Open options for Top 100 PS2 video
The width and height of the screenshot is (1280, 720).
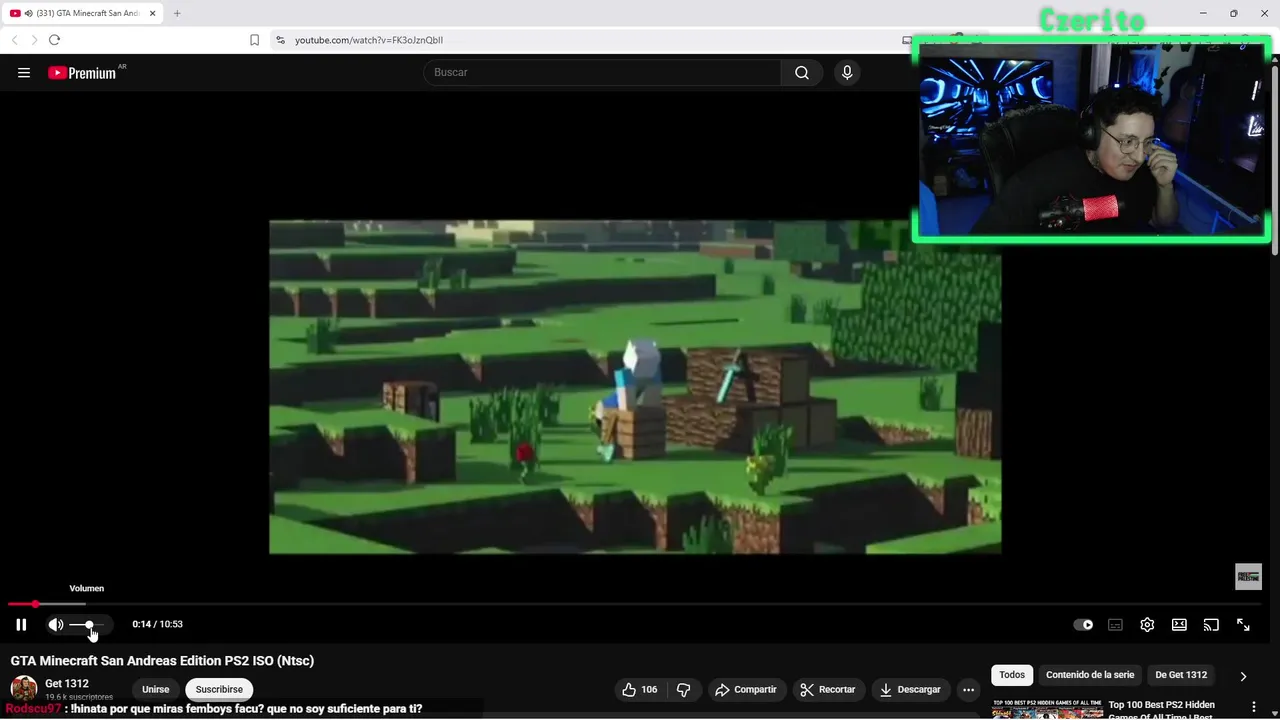(x=1254, y=707)
